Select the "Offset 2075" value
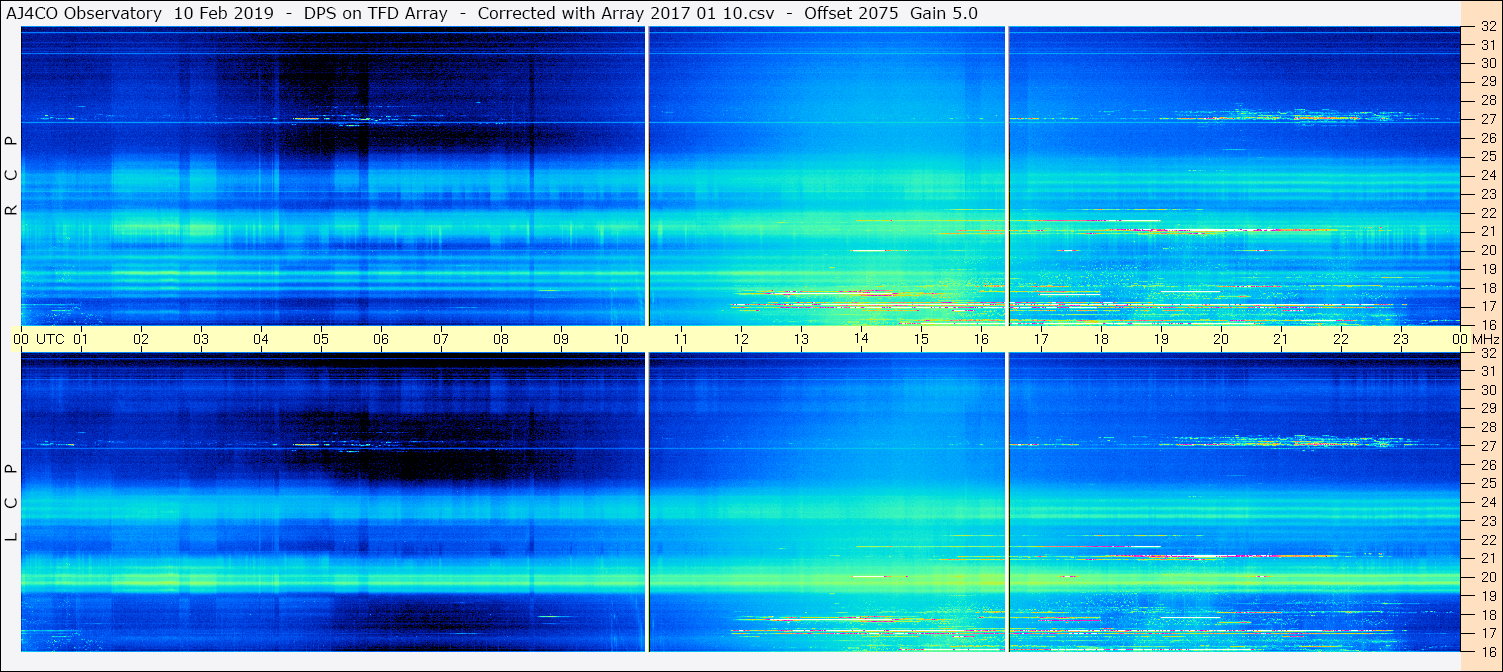Screen dimensions: 1503x672 click(851, 13)
